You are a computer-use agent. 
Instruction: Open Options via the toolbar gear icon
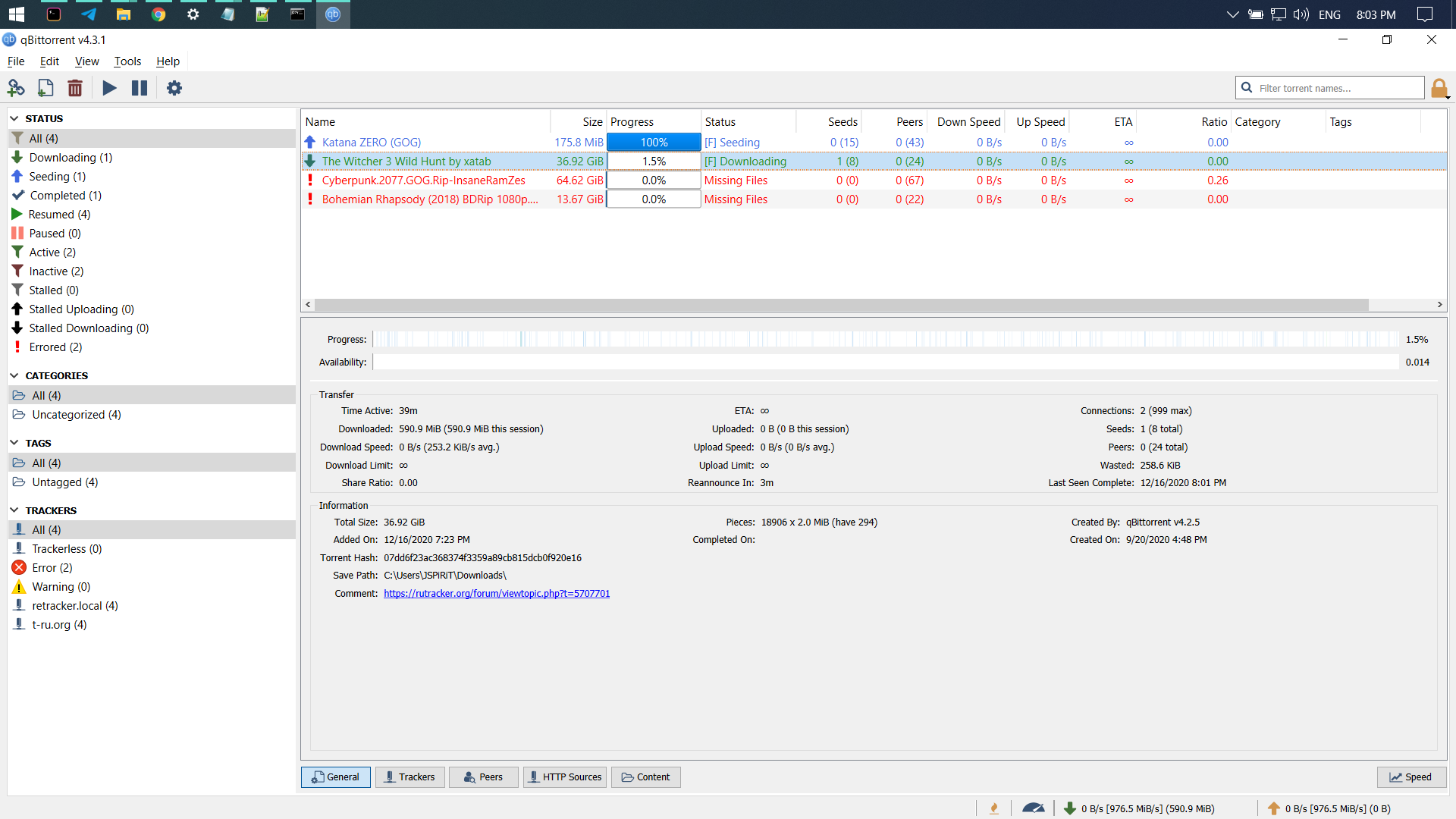(x=174, y=88)
